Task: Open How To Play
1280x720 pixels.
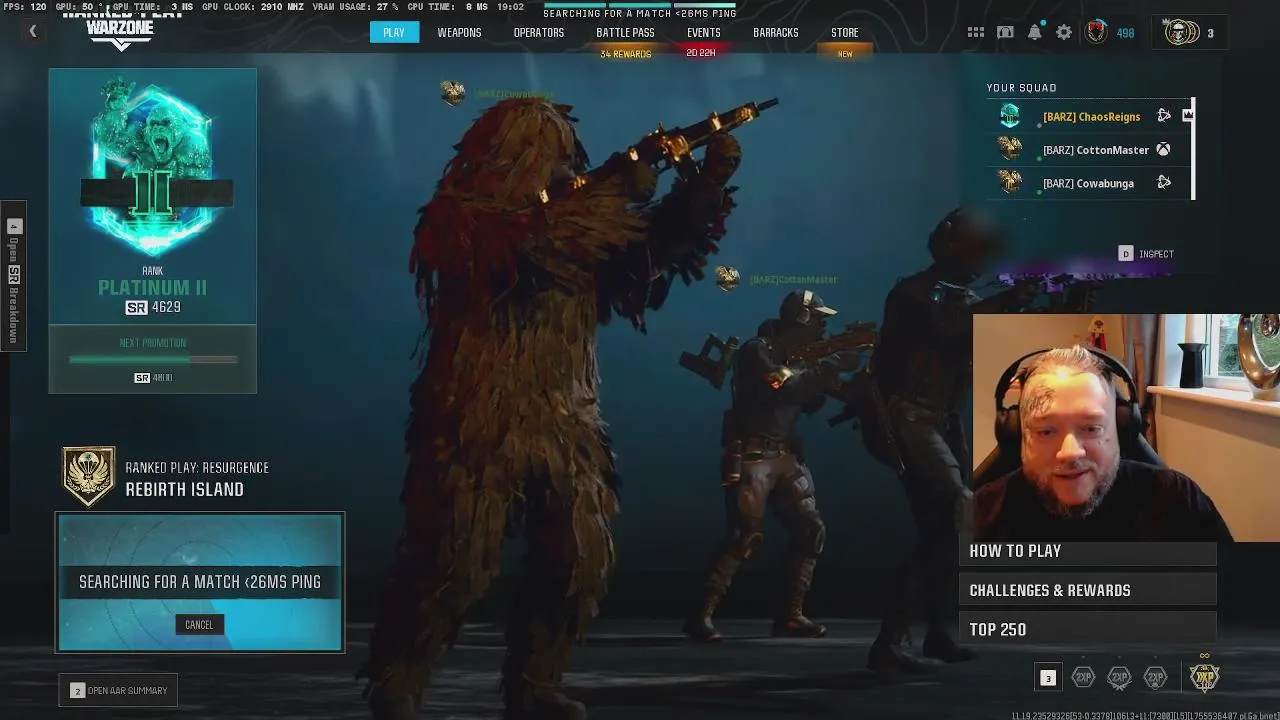Action: pyautogui.click(x=1087, y=551)
